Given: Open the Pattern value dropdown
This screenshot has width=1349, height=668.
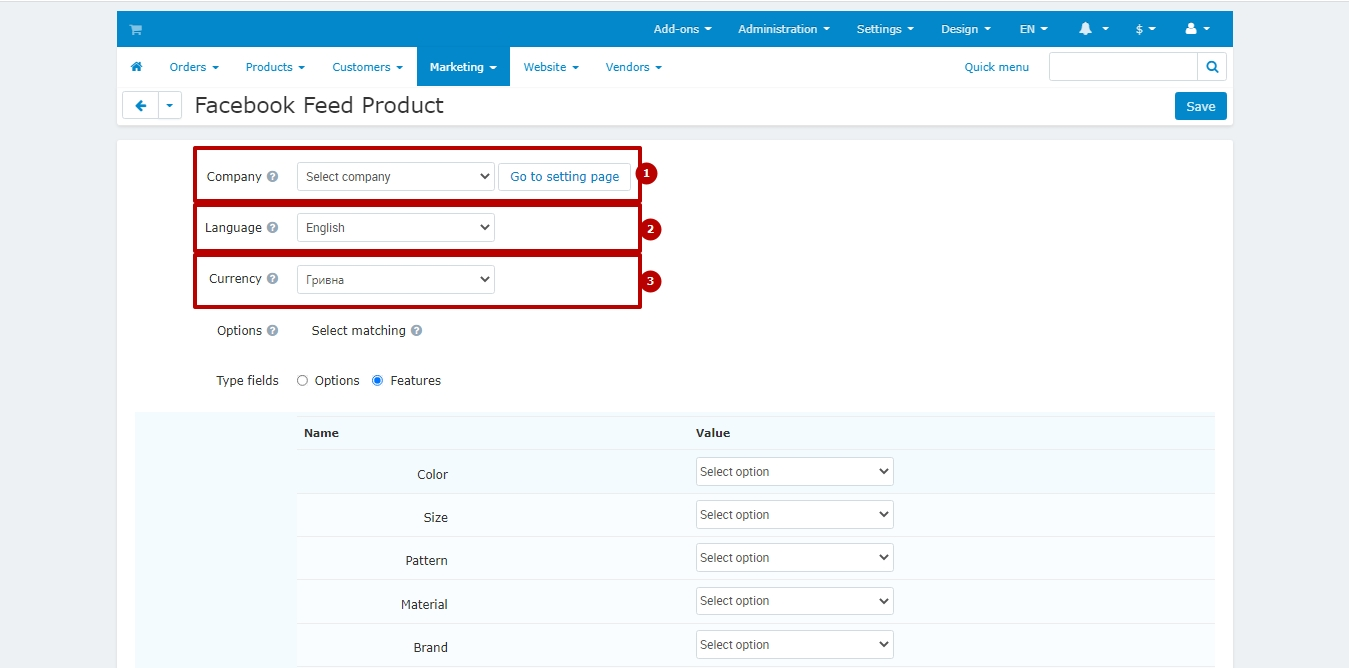Looking at the screenshot, I should [794, 558].
